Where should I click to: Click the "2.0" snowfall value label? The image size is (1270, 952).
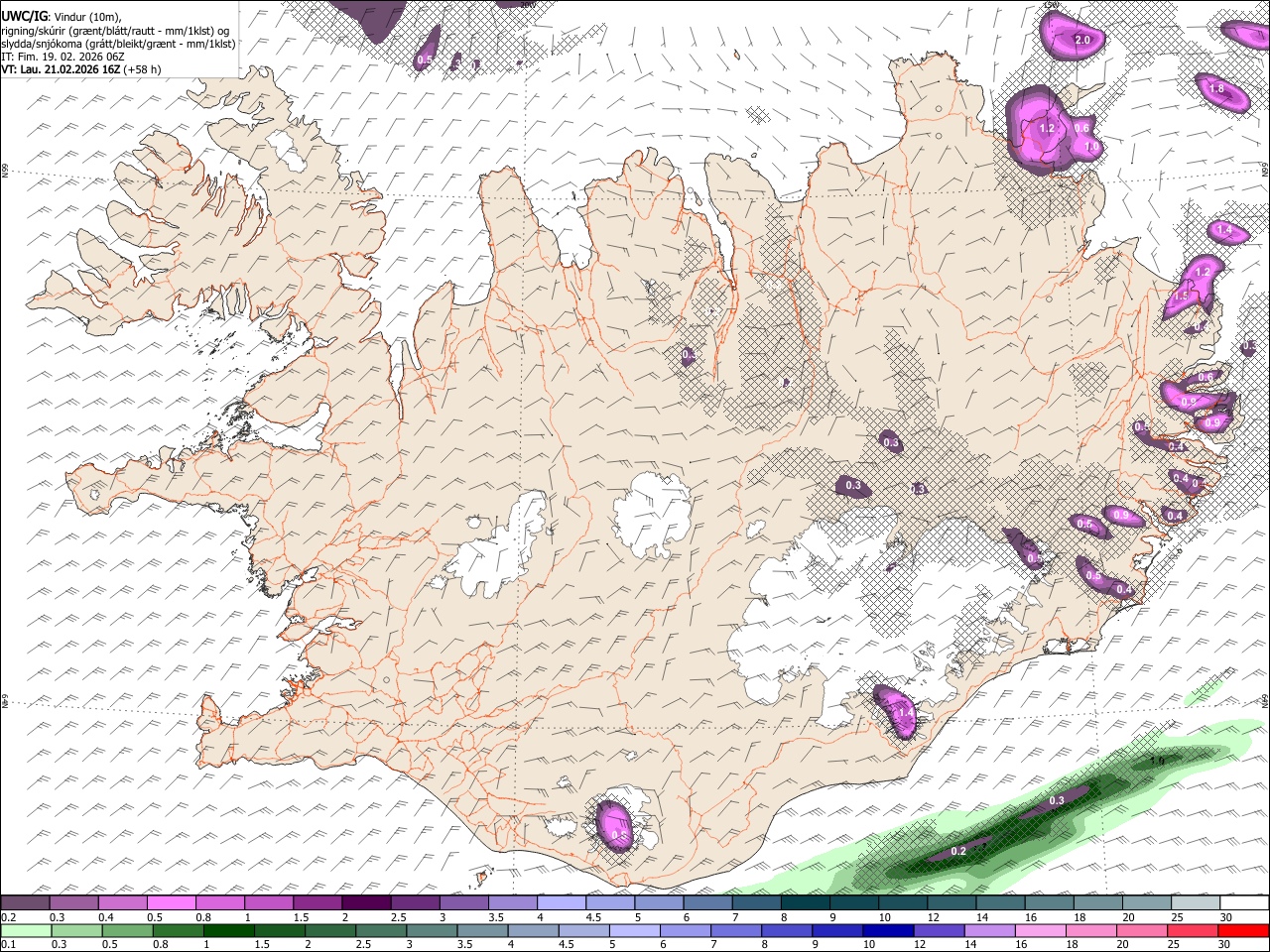coord(1082,40)
